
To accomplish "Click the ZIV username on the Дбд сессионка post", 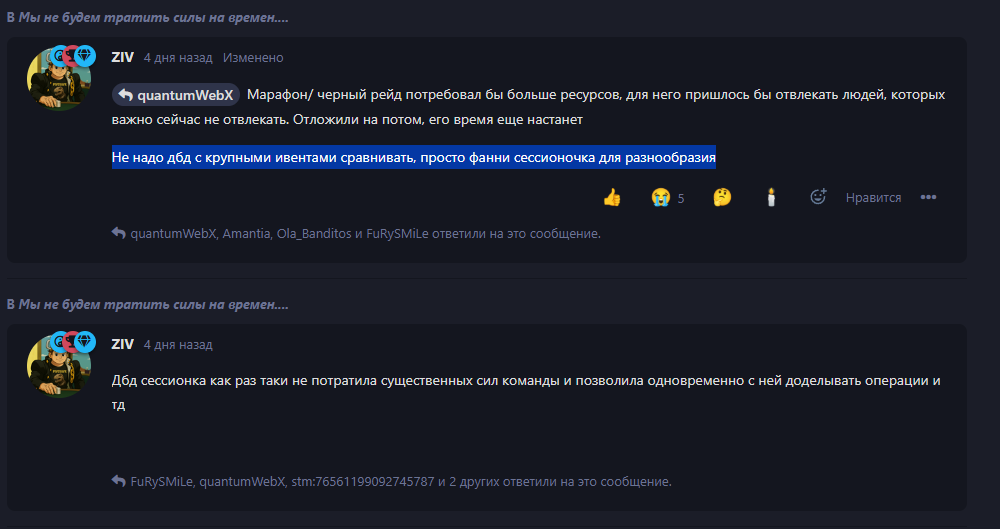I will coord(122,345).
